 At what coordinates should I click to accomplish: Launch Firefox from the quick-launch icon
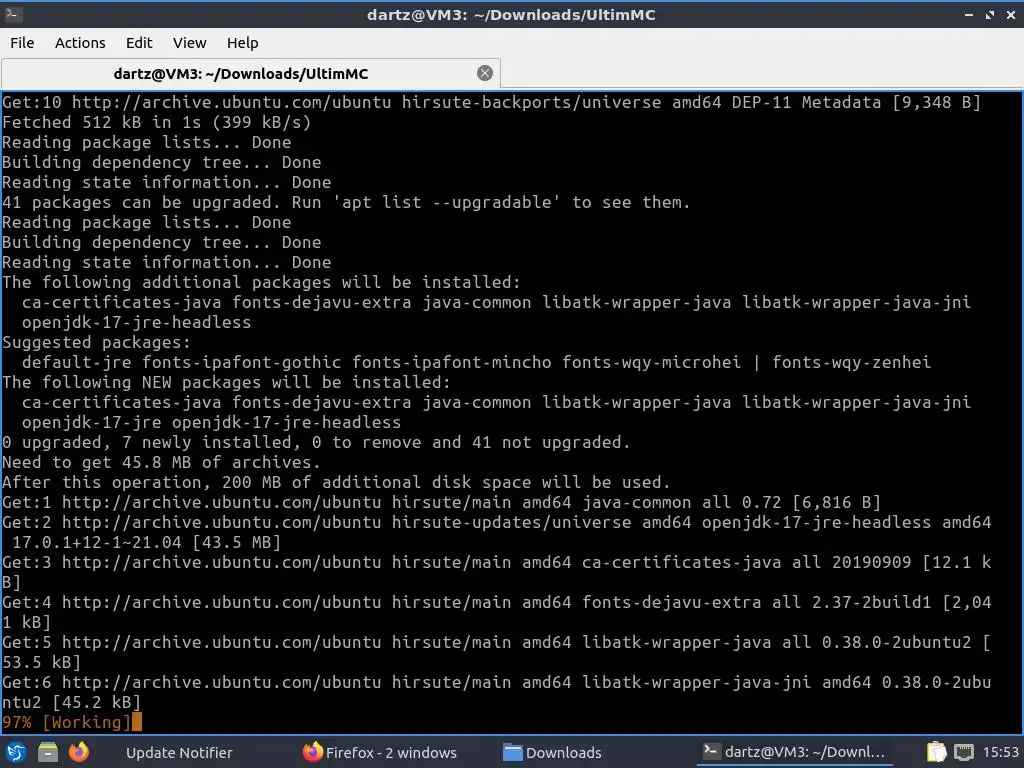[79, 752]
